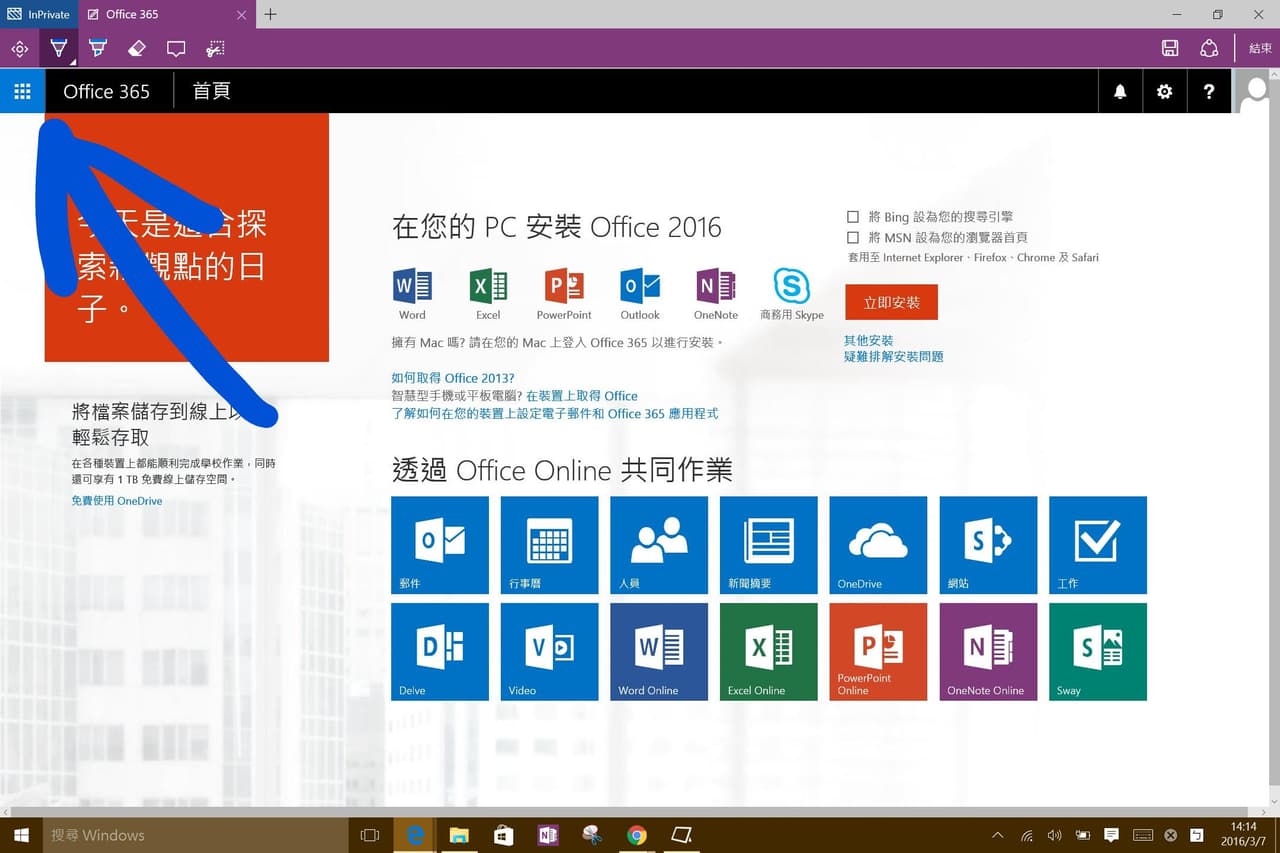The height and width of the screenshot is (853, 1280).
Task: Click the 商務用 Skype icon
Action: pyautogui.click(x=791, y=286)
